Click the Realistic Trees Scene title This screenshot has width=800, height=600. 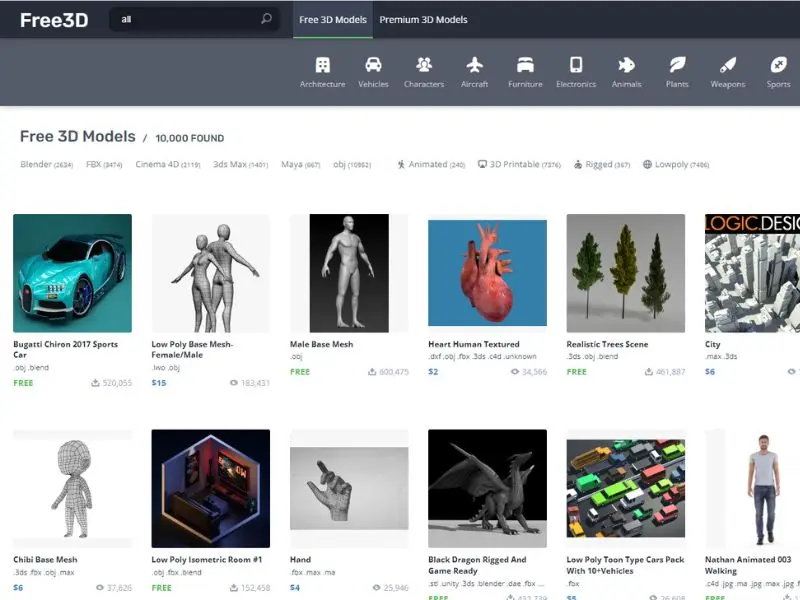(x=607, y=344)
